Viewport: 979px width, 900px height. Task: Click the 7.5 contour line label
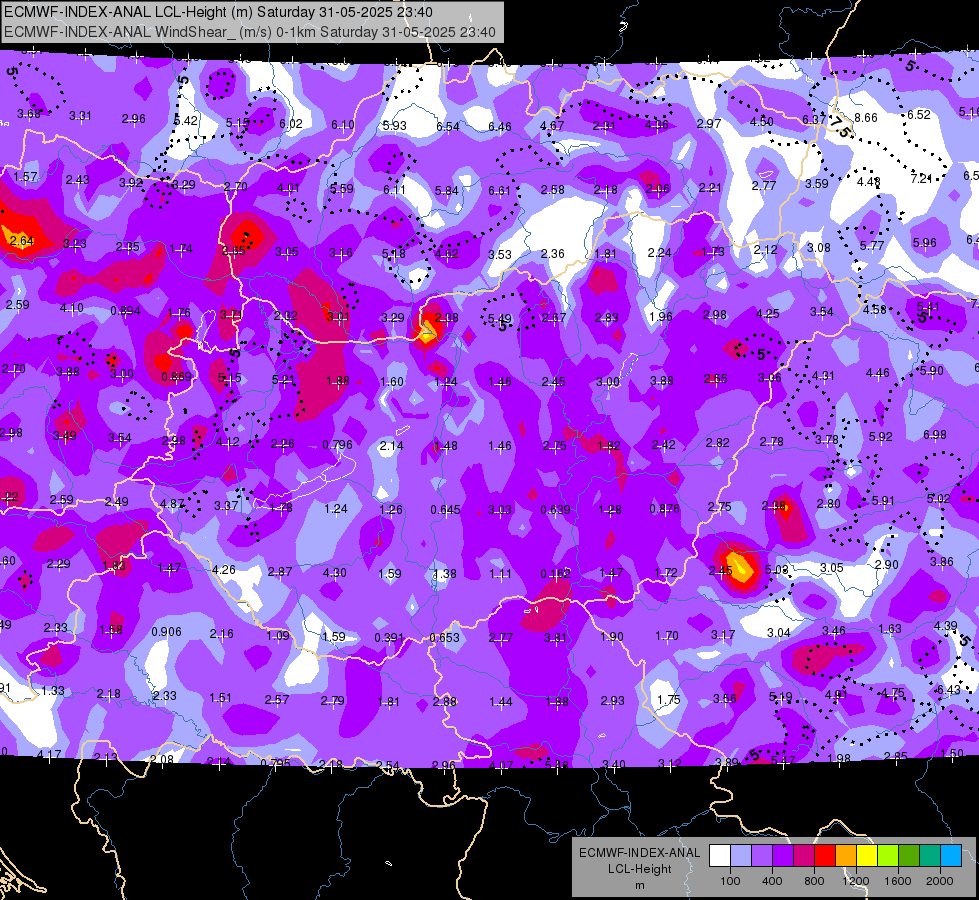coord(841,127)
